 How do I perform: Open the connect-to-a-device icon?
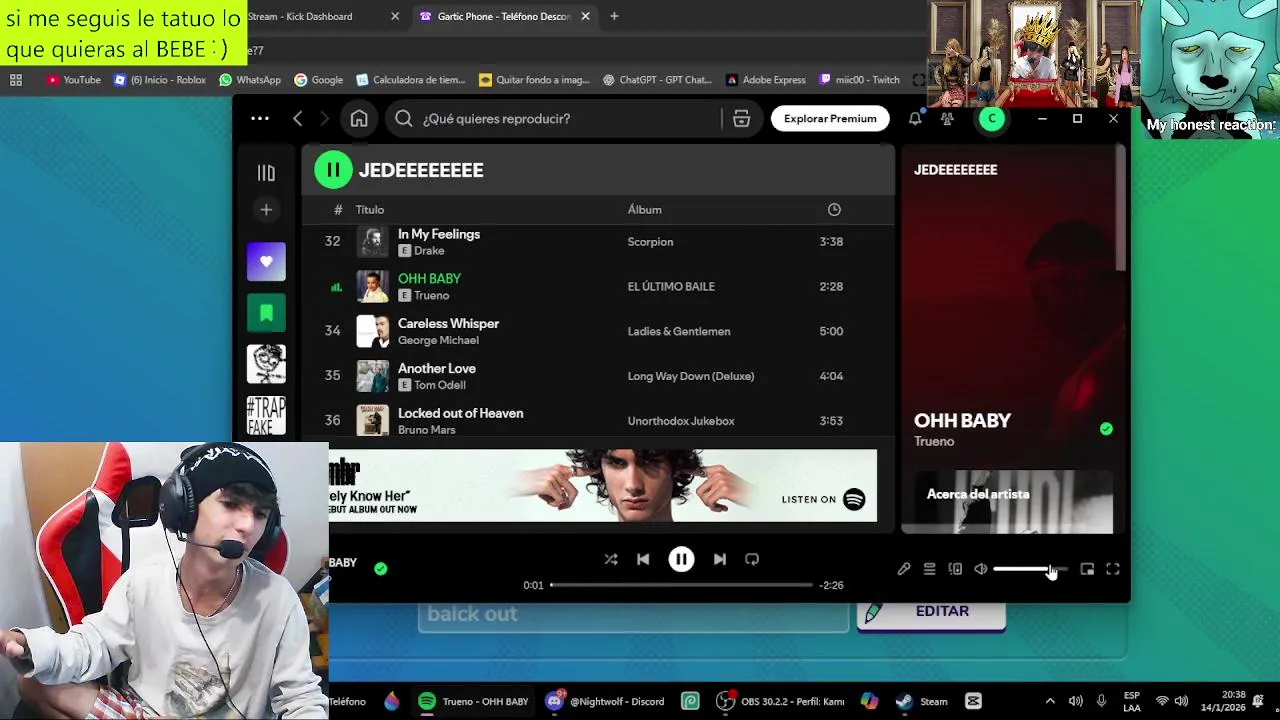tap(955, 569)
